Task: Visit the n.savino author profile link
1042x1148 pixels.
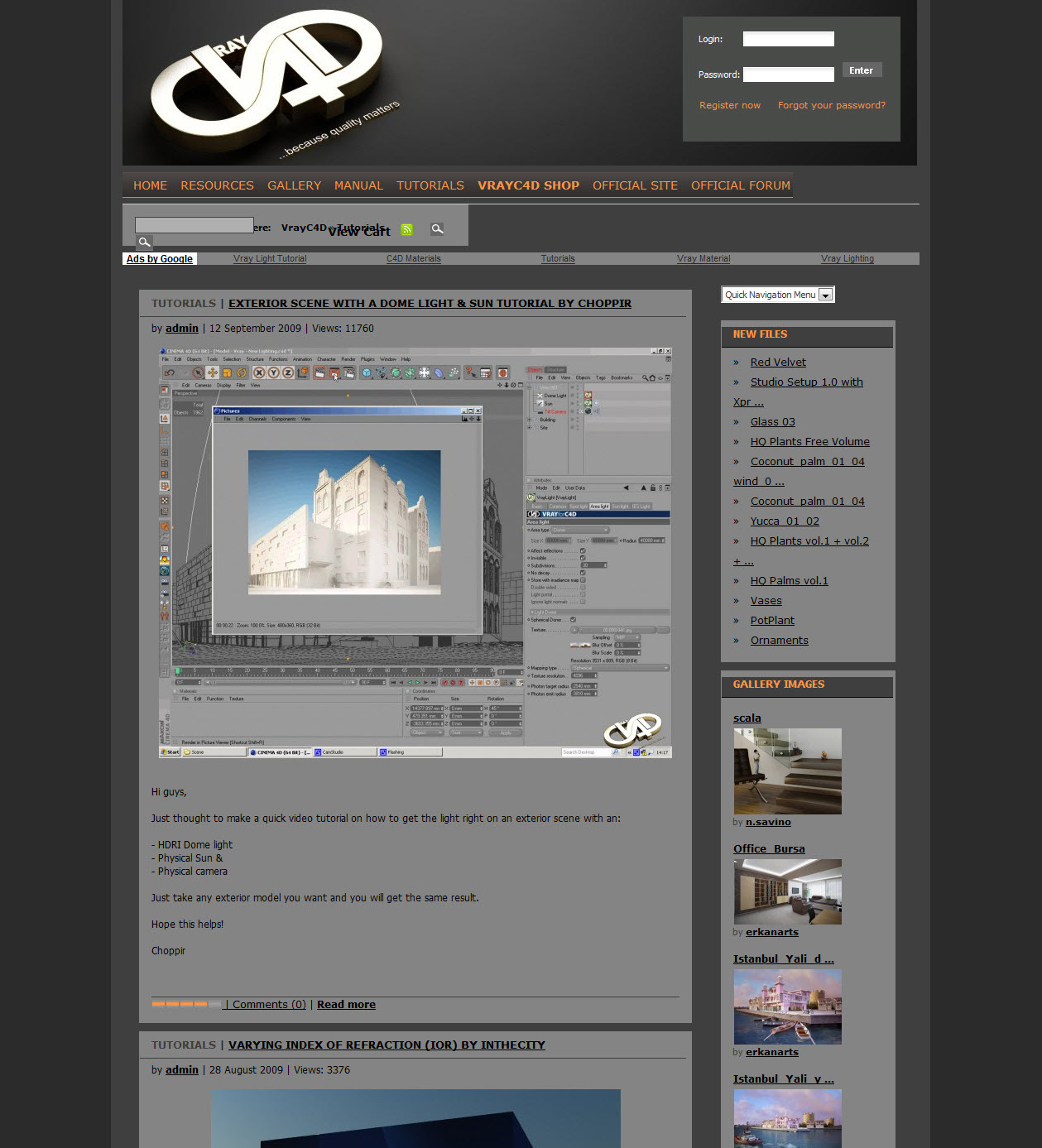Action: point(768,823)
